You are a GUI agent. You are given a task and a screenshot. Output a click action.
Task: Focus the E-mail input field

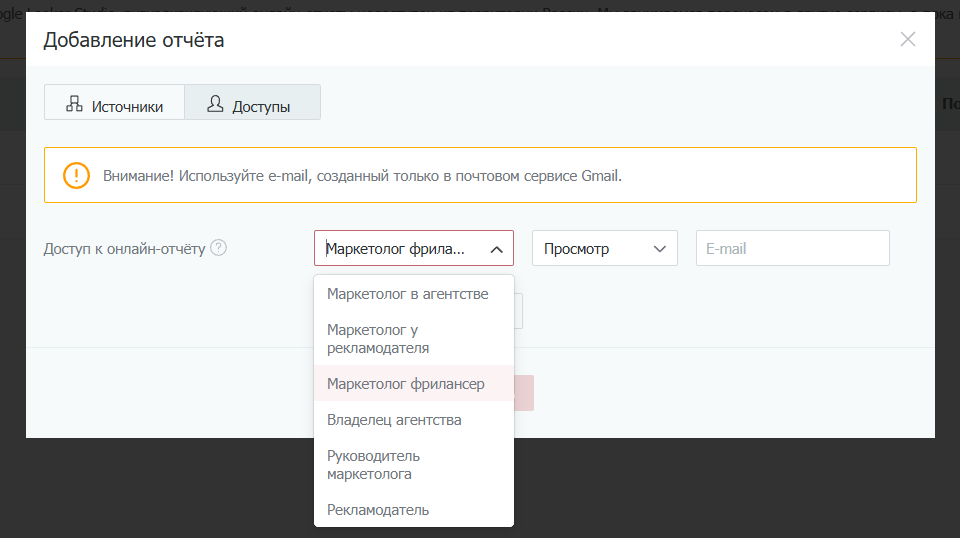tap(792, 248)
